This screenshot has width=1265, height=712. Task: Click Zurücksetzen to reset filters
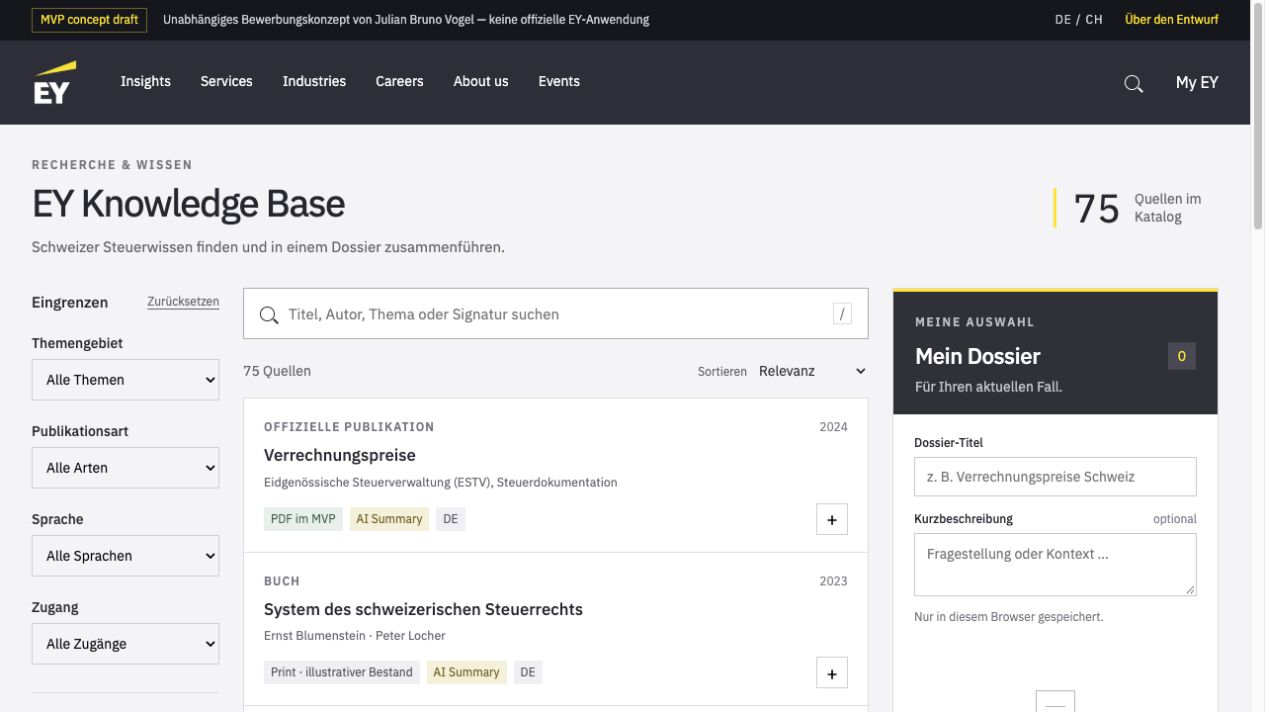pos(183,302)
